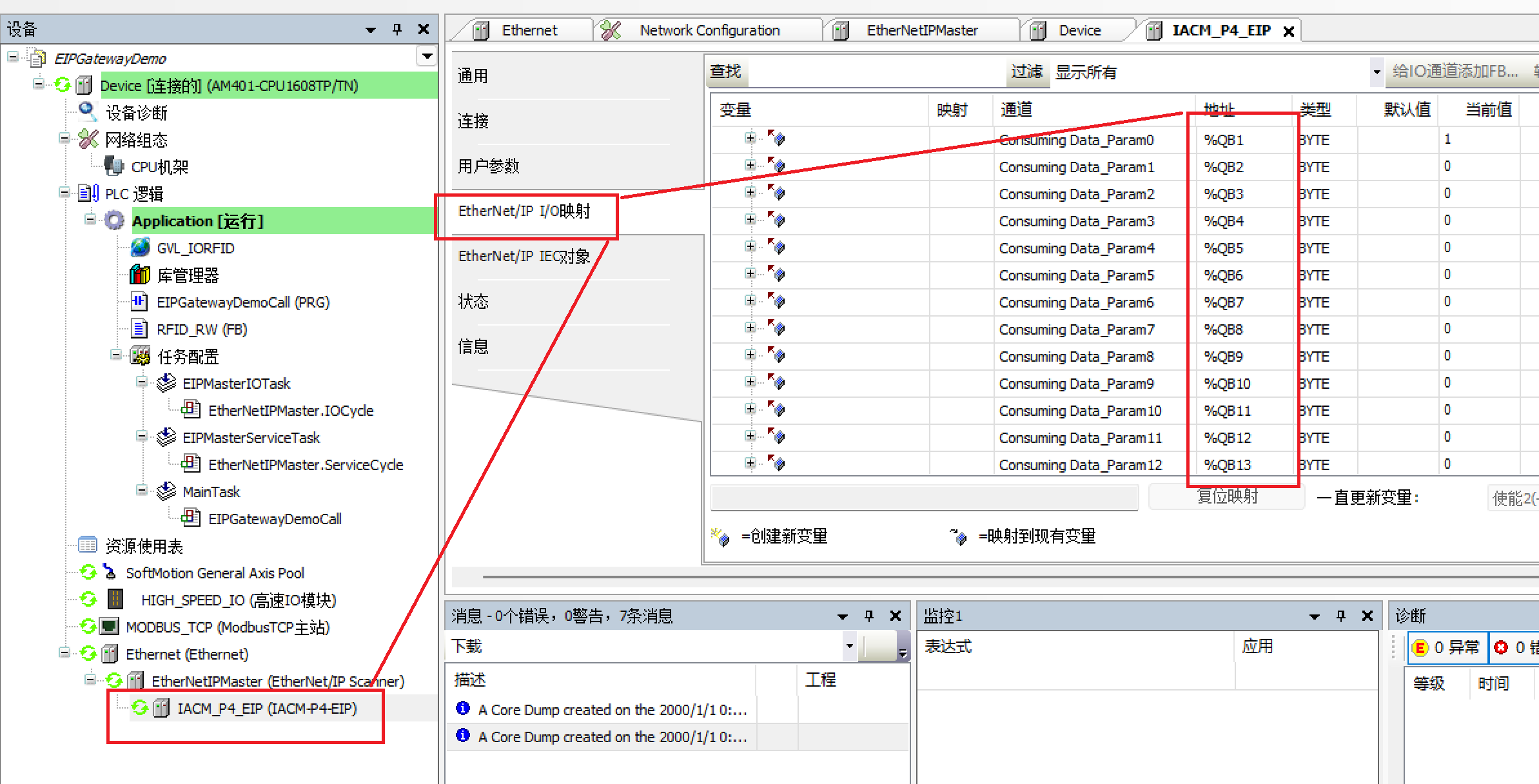Select the CPU机架 icon under 网络组态
Image resolution: width=1539 pixels, height=784 pixels.
point(113,166)
